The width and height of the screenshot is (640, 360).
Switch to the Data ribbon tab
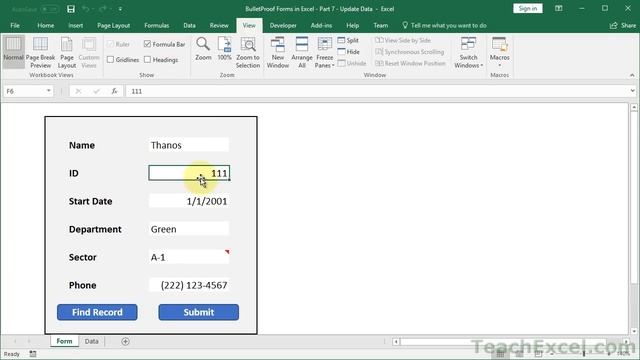click(x=189, y=25)
